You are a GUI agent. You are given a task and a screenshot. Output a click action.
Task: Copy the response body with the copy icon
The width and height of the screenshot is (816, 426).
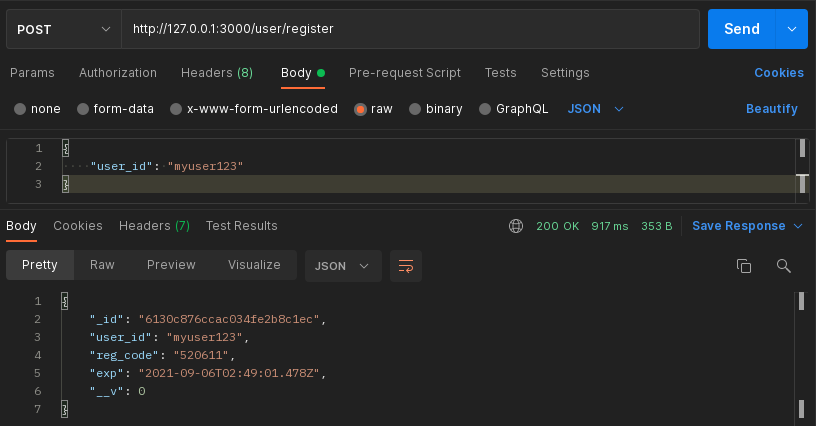[x=744, y=265]
